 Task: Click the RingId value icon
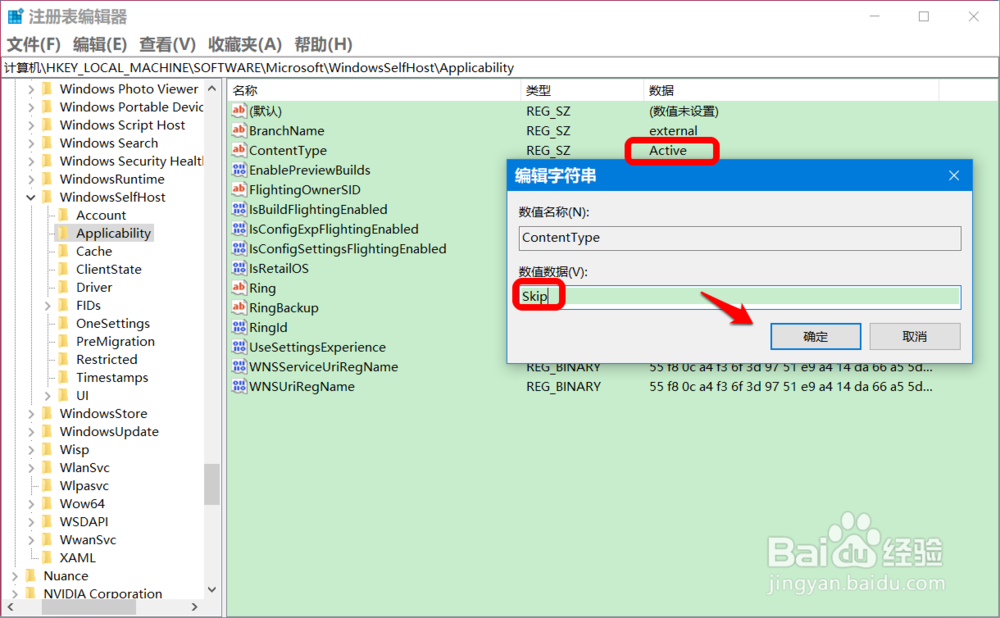tap(239, 327)
